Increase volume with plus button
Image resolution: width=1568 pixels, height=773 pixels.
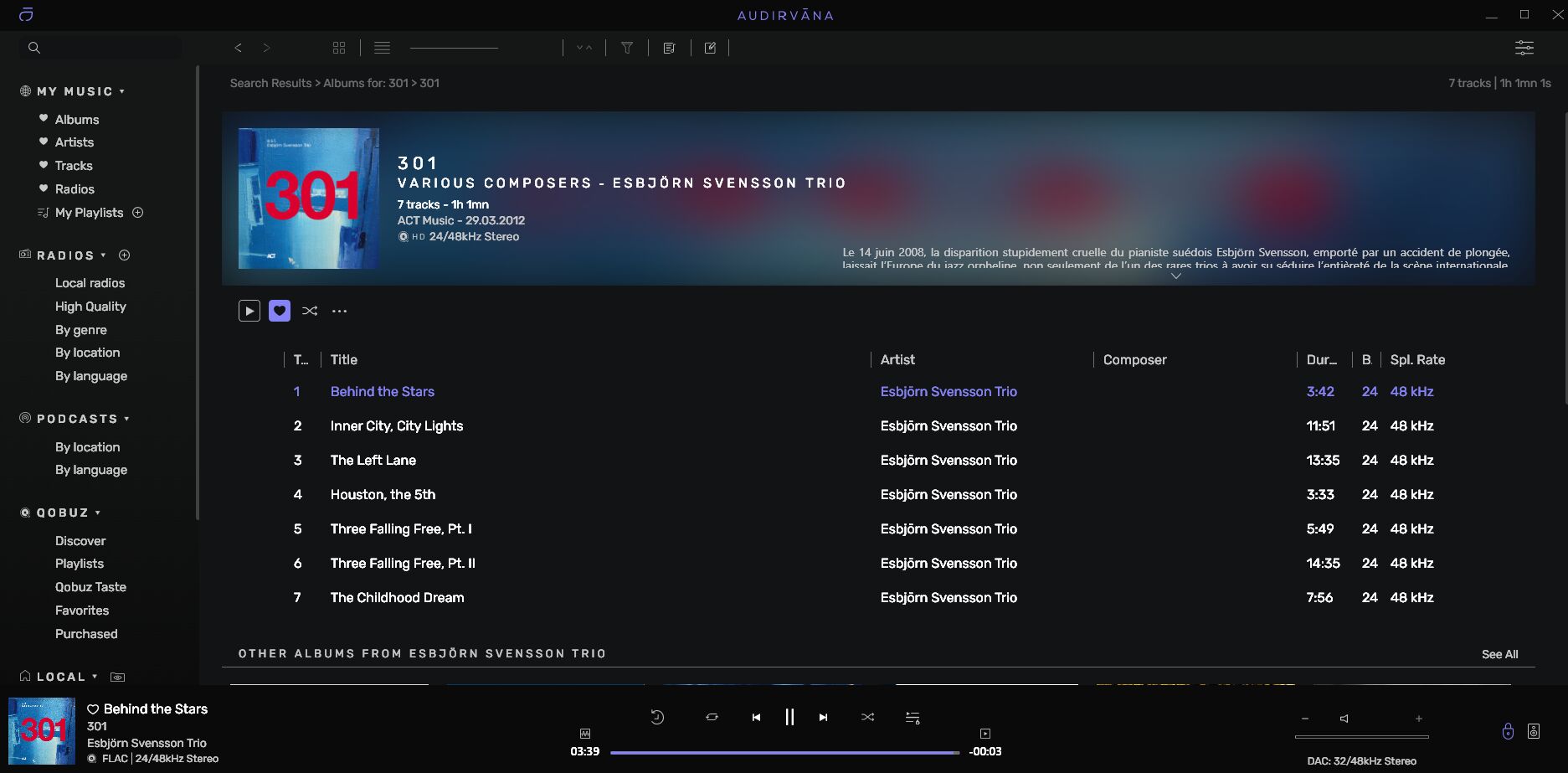pyautogui.click(x=1418, y=719)
